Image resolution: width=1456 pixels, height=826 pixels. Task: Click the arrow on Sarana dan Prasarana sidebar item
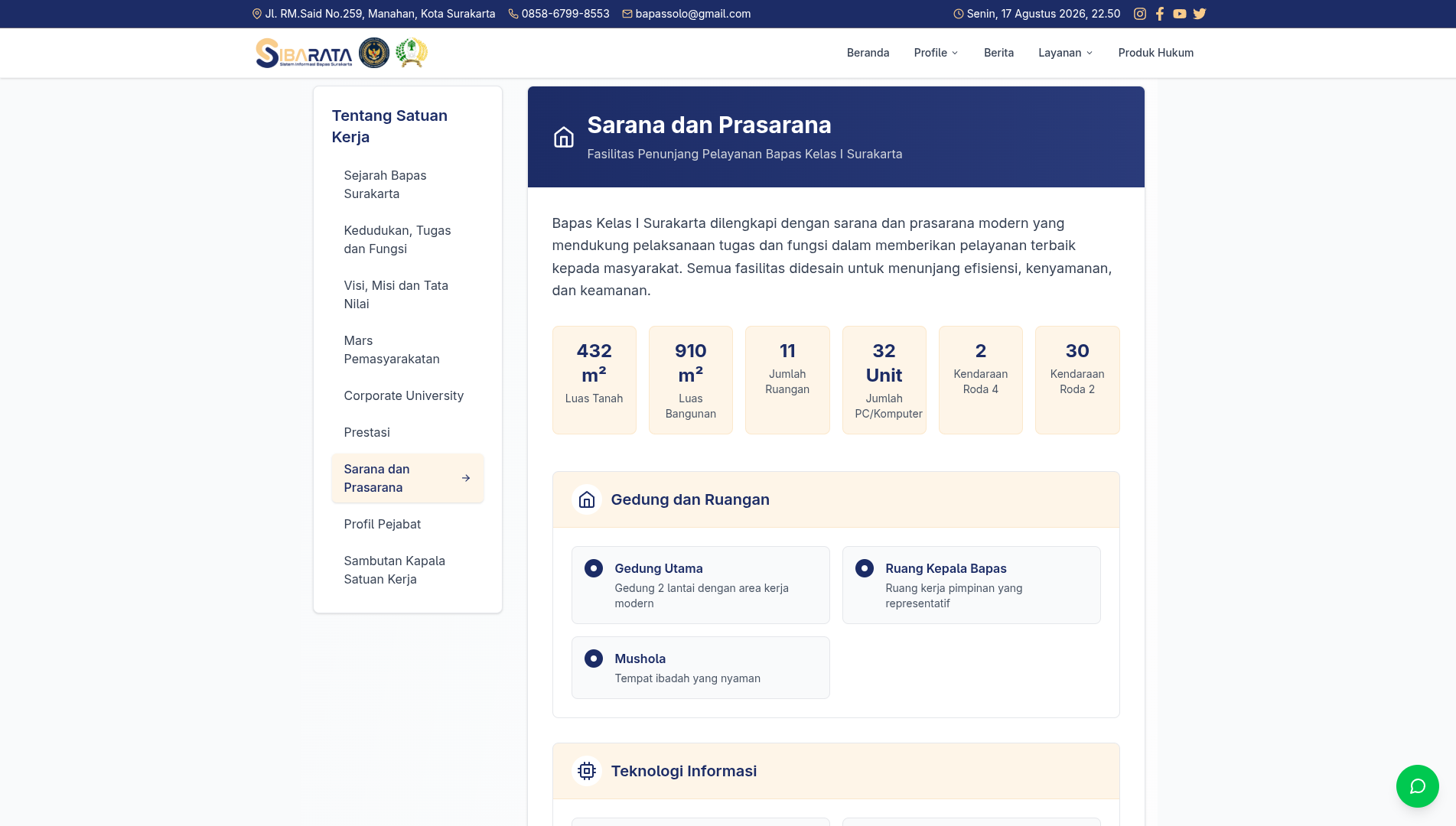(x=466, y=478)
